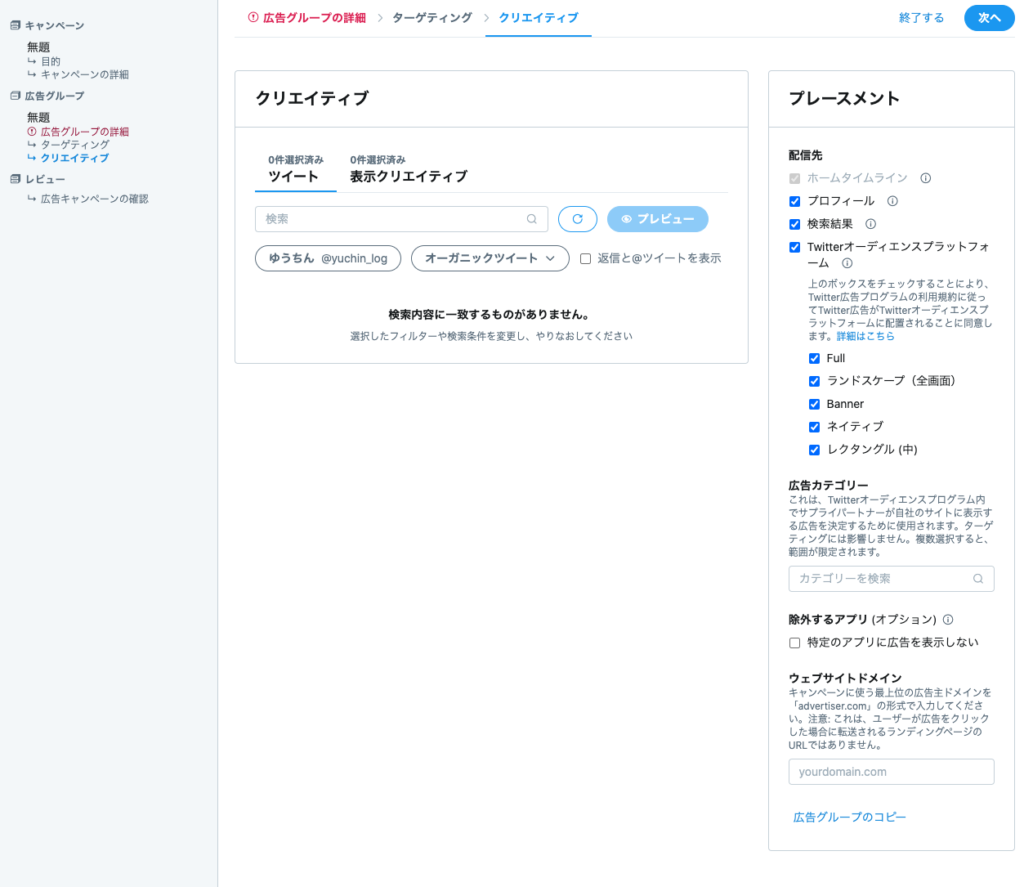Click the yourdomain.com input field
This screenshot has height=887, width=1024.
(890, 772)
